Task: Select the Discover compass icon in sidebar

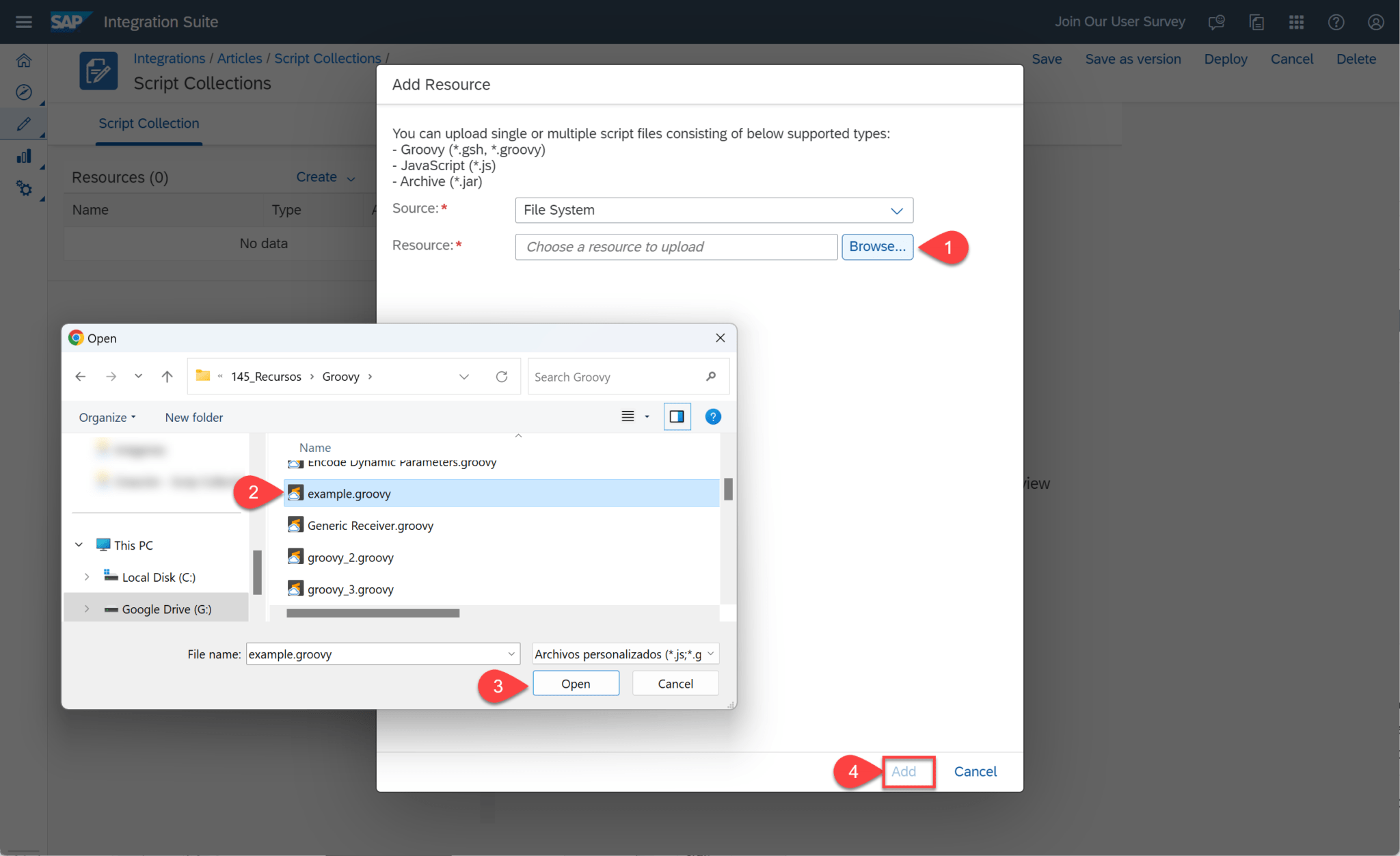Action: 24,92
